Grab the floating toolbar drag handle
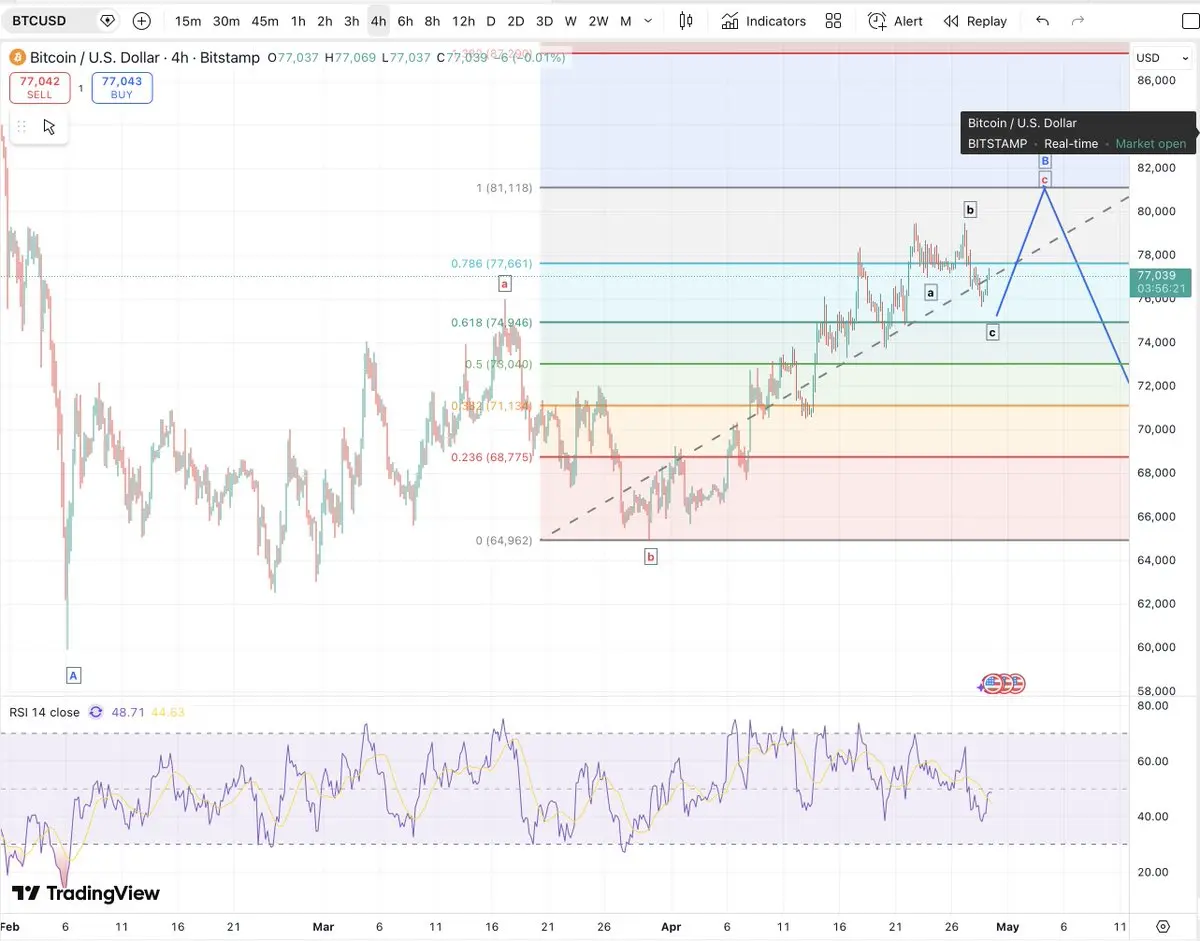 (21, 126)
